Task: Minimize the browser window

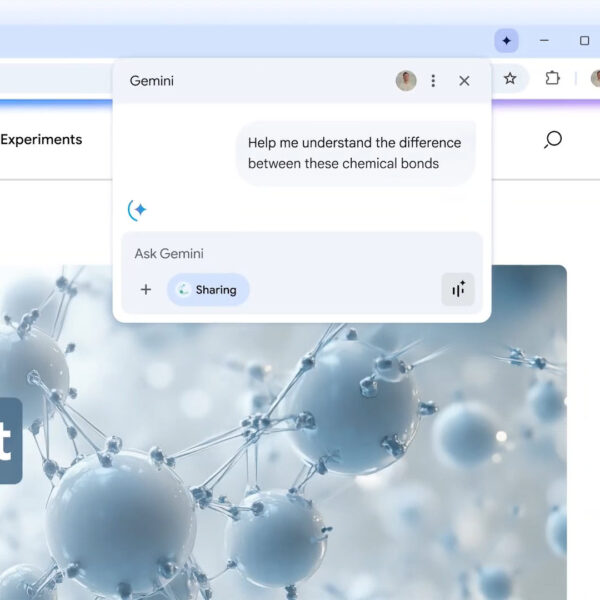Action: [x=544, y=40]
